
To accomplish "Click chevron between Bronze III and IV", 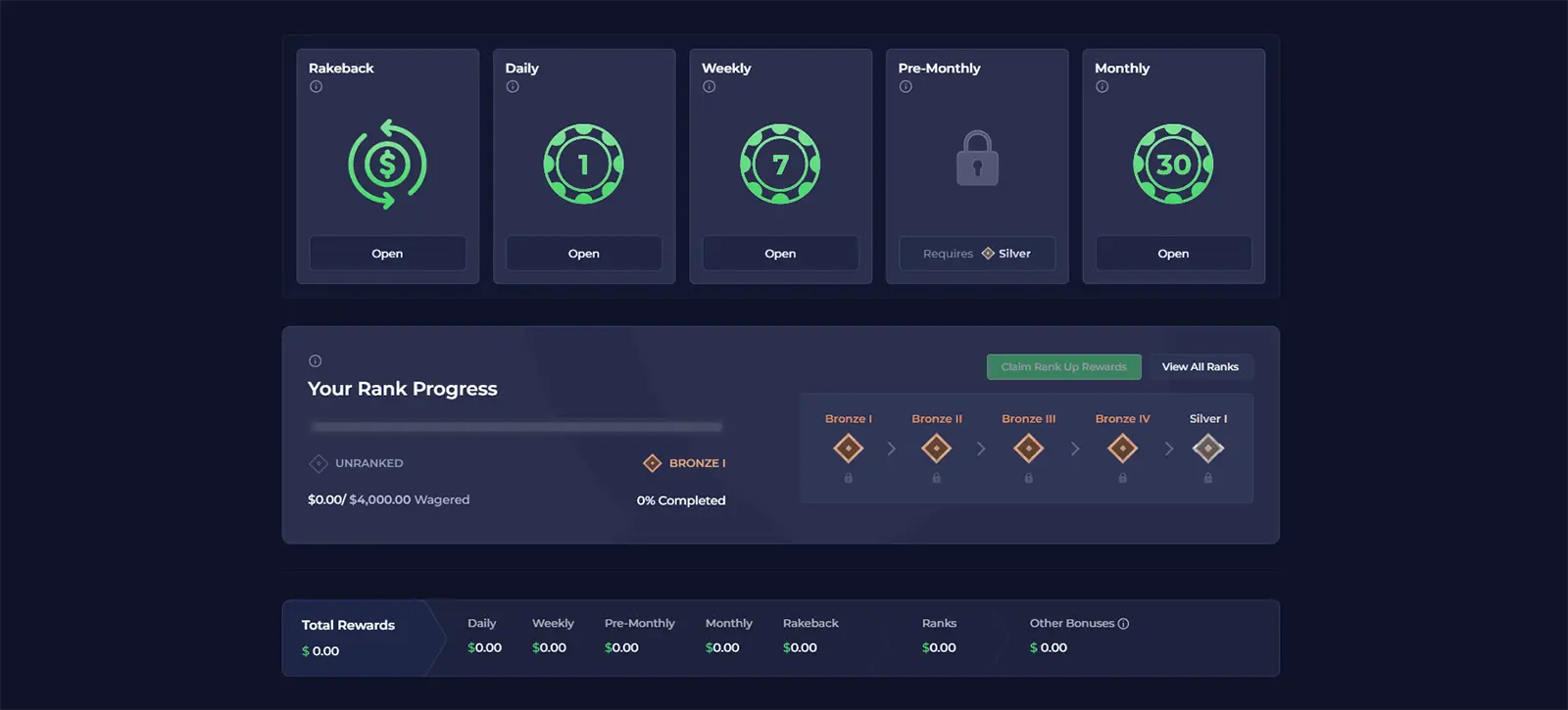I will pyautogui.click(x=1075, y=449).
